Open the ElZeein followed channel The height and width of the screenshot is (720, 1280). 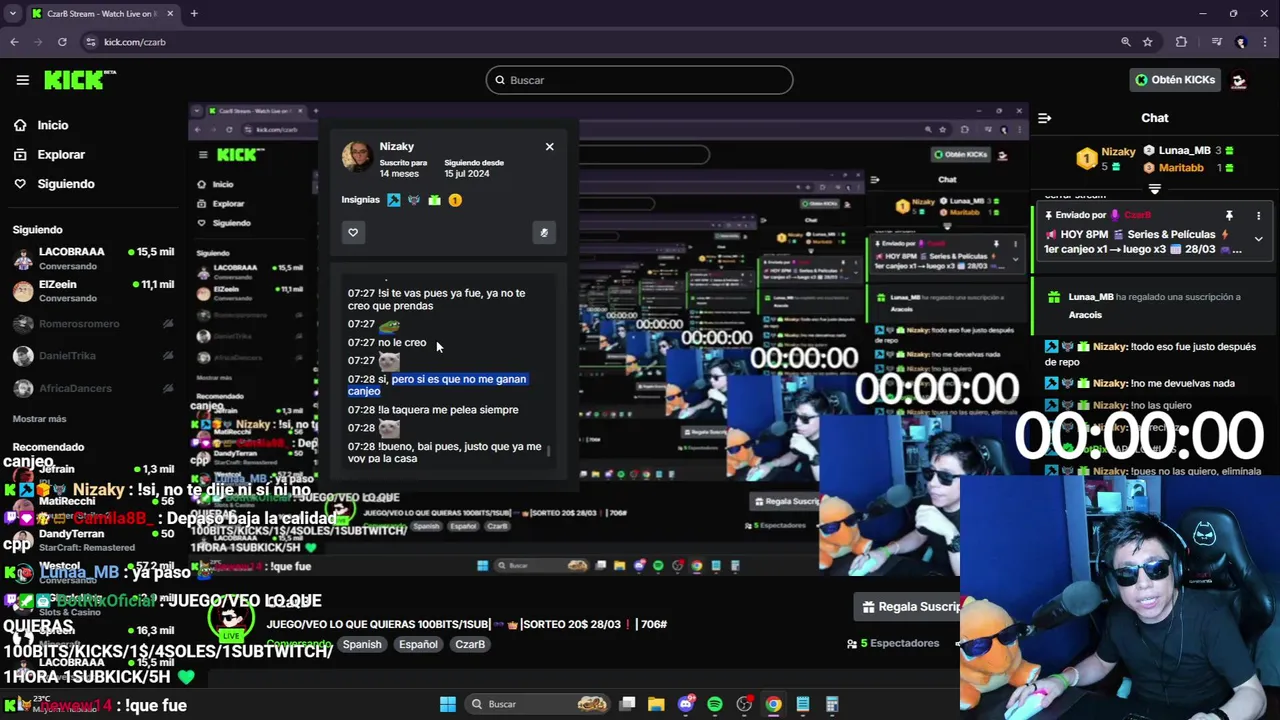pyautogui.click(x=93, y=291)
